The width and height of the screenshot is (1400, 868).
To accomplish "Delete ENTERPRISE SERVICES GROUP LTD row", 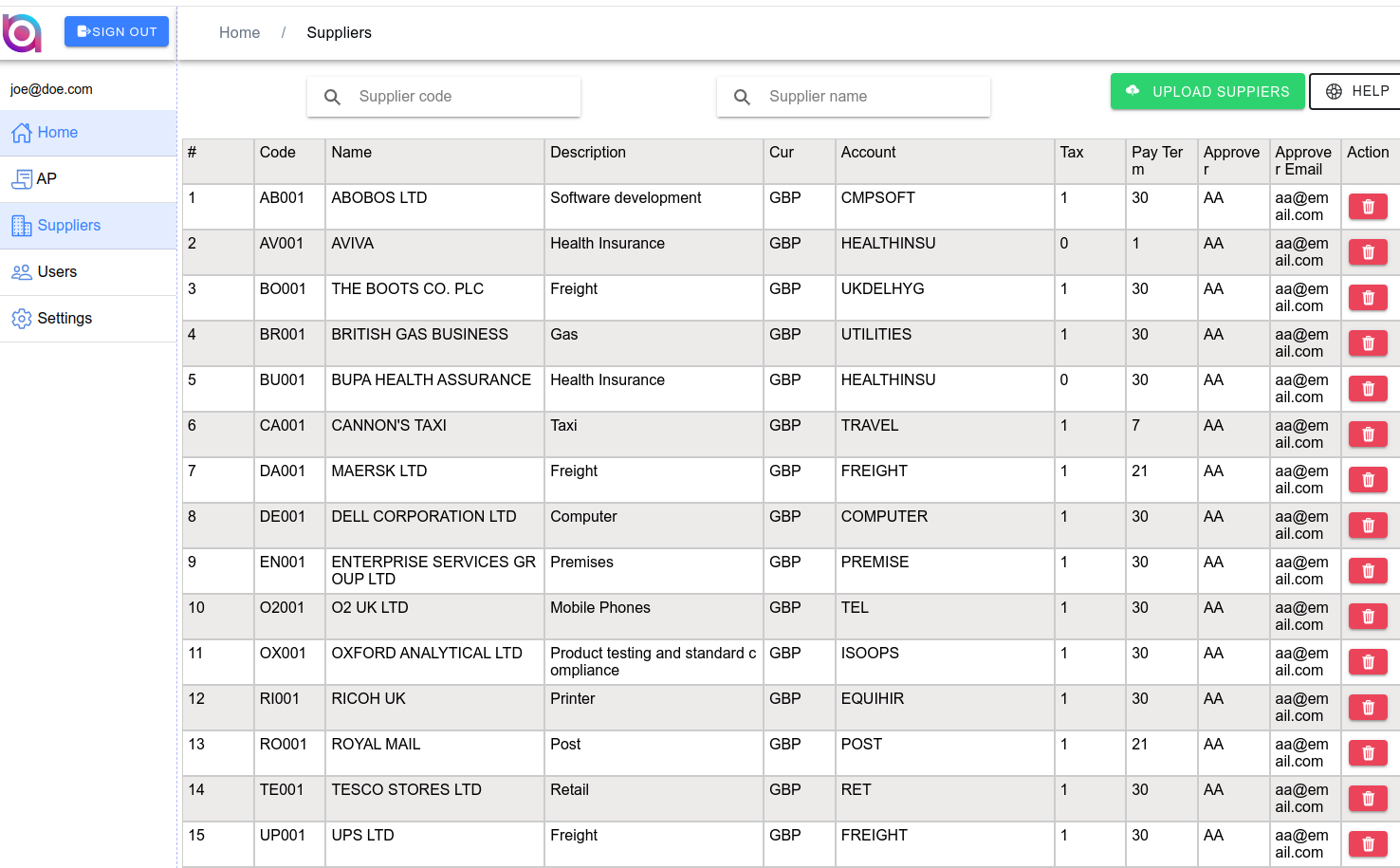I will coord(1368,571).
